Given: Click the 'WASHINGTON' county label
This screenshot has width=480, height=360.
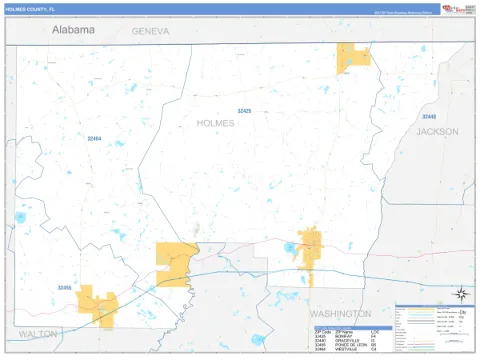Looking at the screenshot, I should [340, 314].
